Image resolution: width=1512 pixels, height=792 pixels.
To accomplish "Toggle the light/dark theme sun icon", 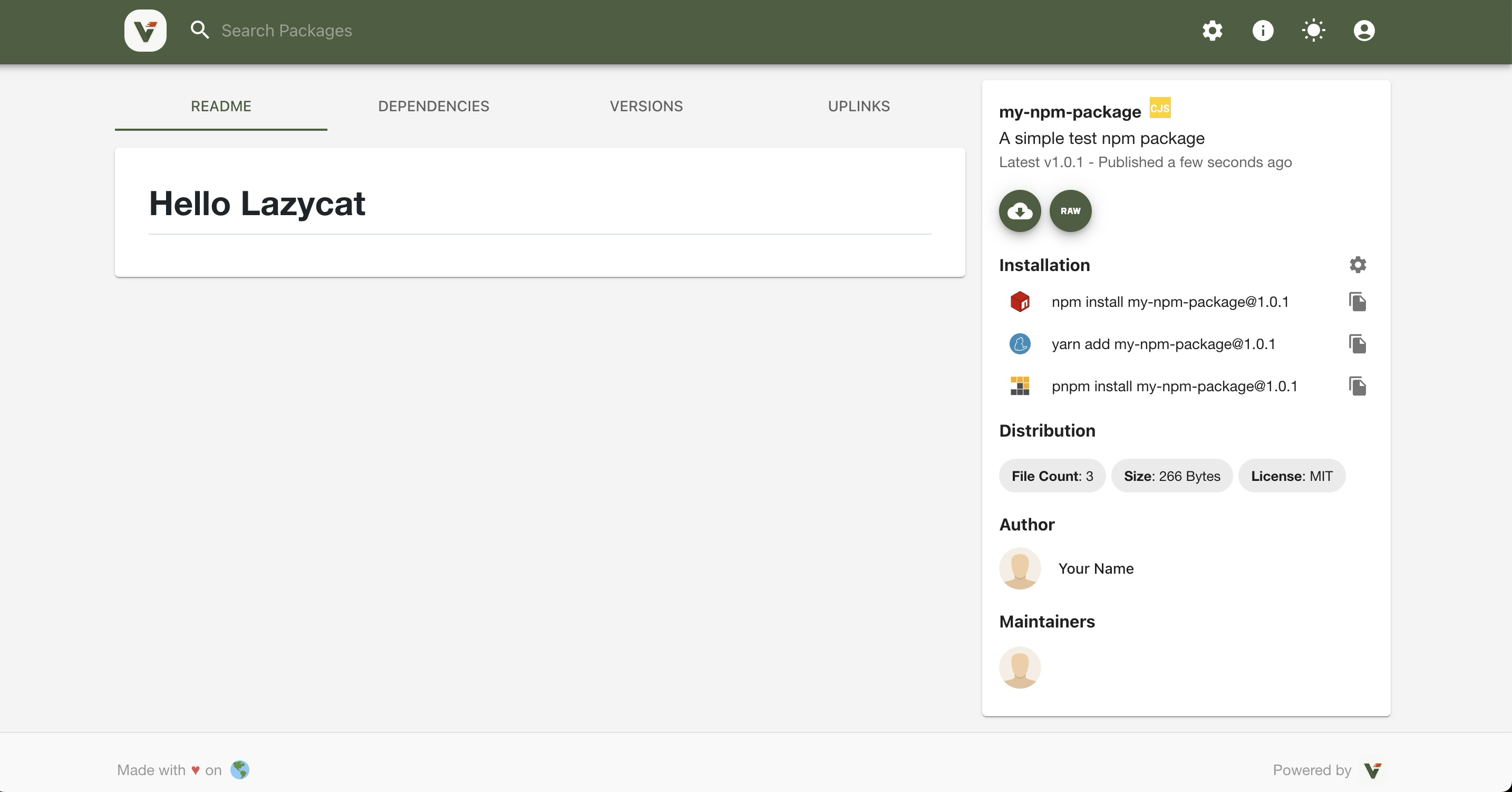I will (1313, 31).
